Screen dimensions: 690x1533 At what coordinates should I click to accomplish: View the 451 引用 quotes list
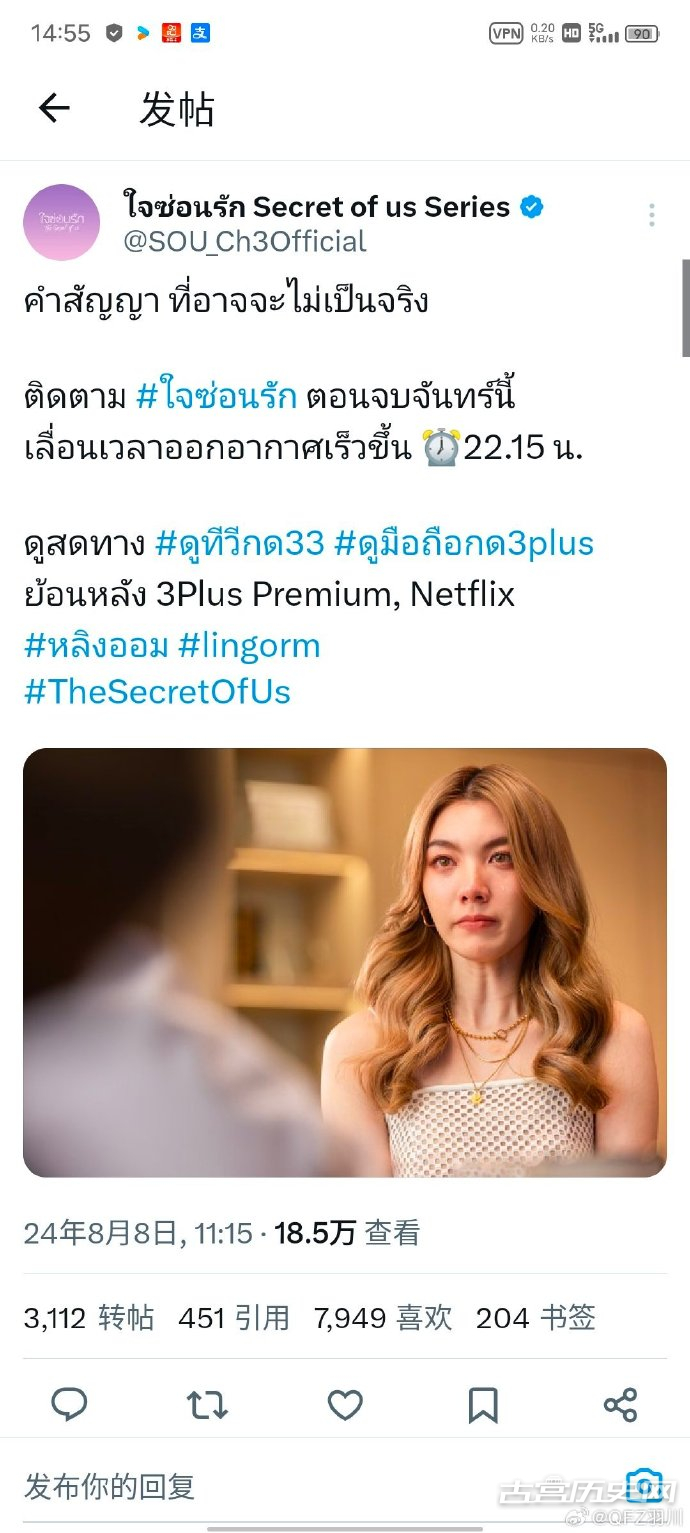click(234, 1318)
